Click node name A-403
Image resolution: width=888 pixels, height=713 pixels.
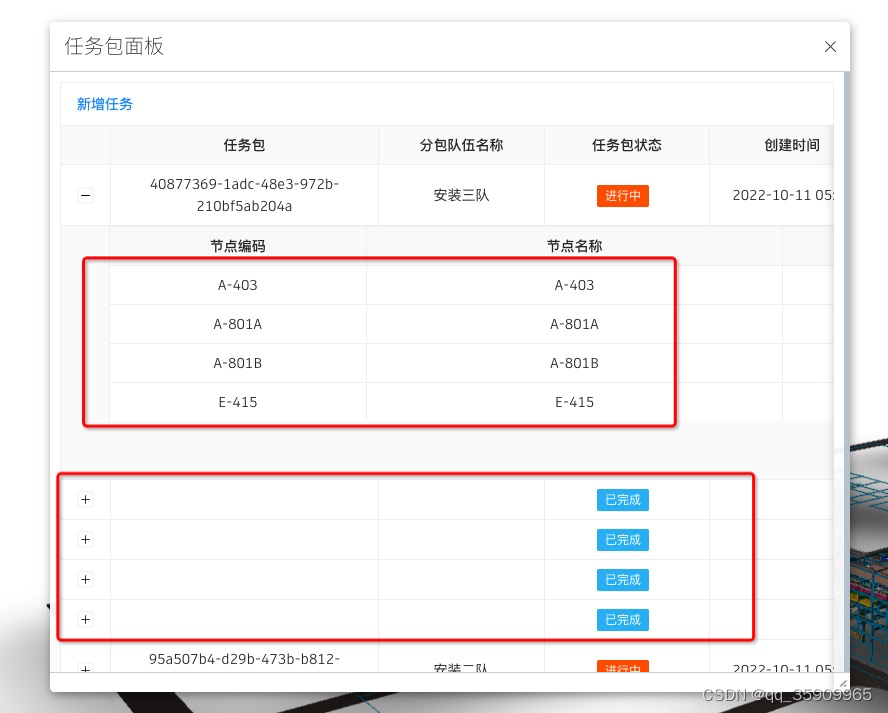point(574,285)
